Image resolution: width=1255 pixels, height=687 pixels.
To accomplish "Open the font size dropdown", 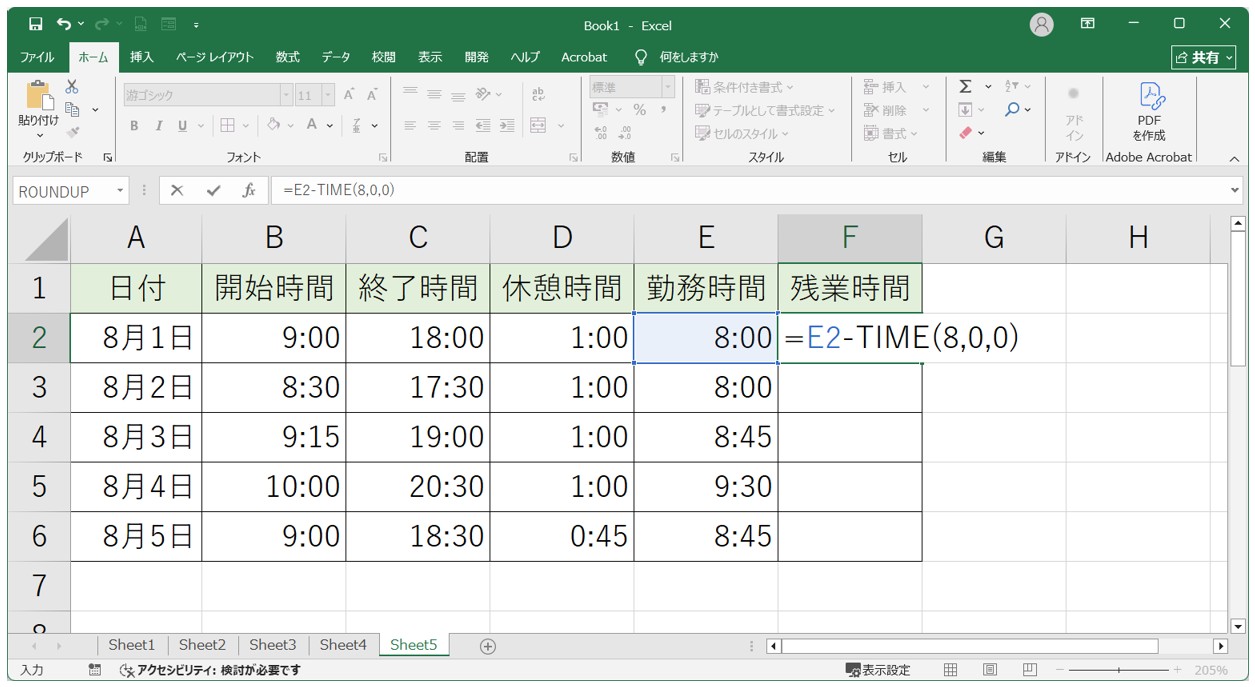I will click(x=330, y=95).
